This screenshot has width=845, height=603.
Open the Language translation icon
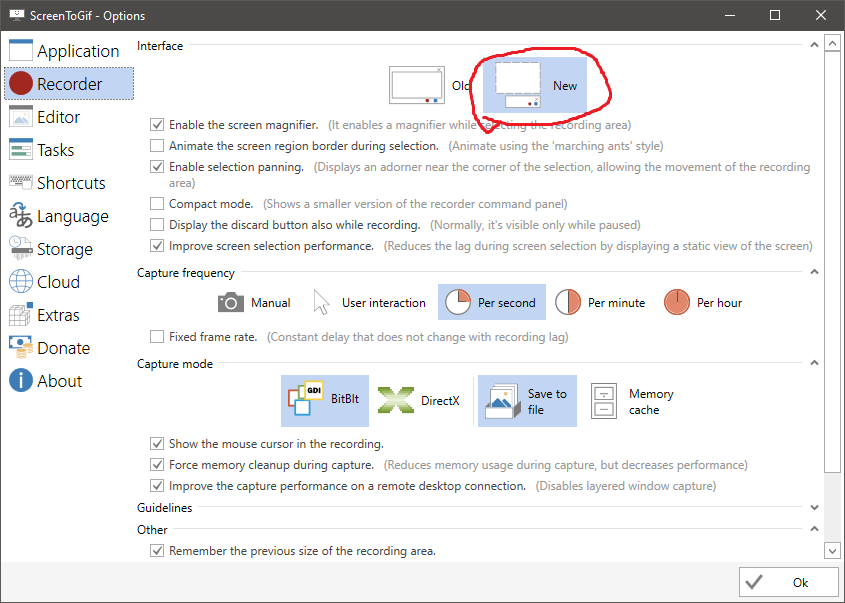pyautogui.click(x=21, y=216)
